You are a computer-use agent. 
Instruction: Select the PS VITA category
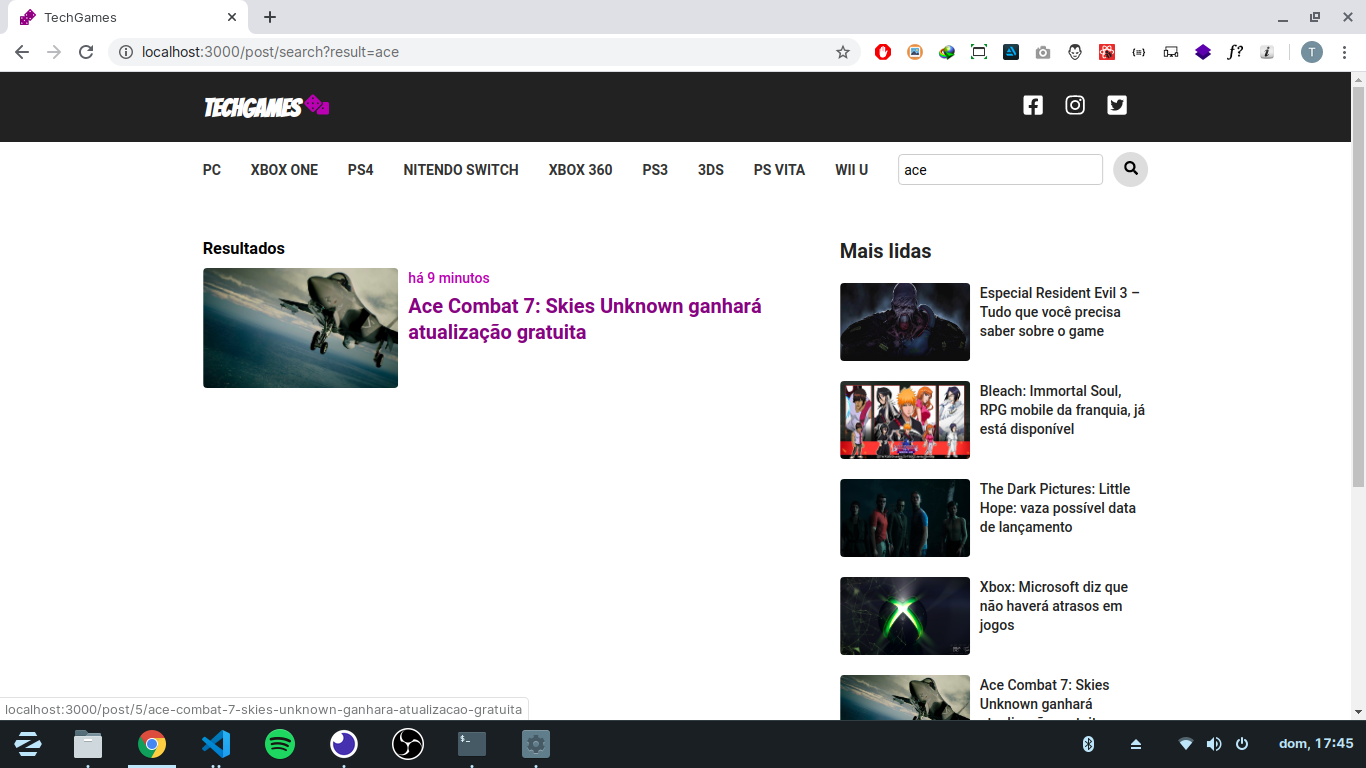pos(779,170)
